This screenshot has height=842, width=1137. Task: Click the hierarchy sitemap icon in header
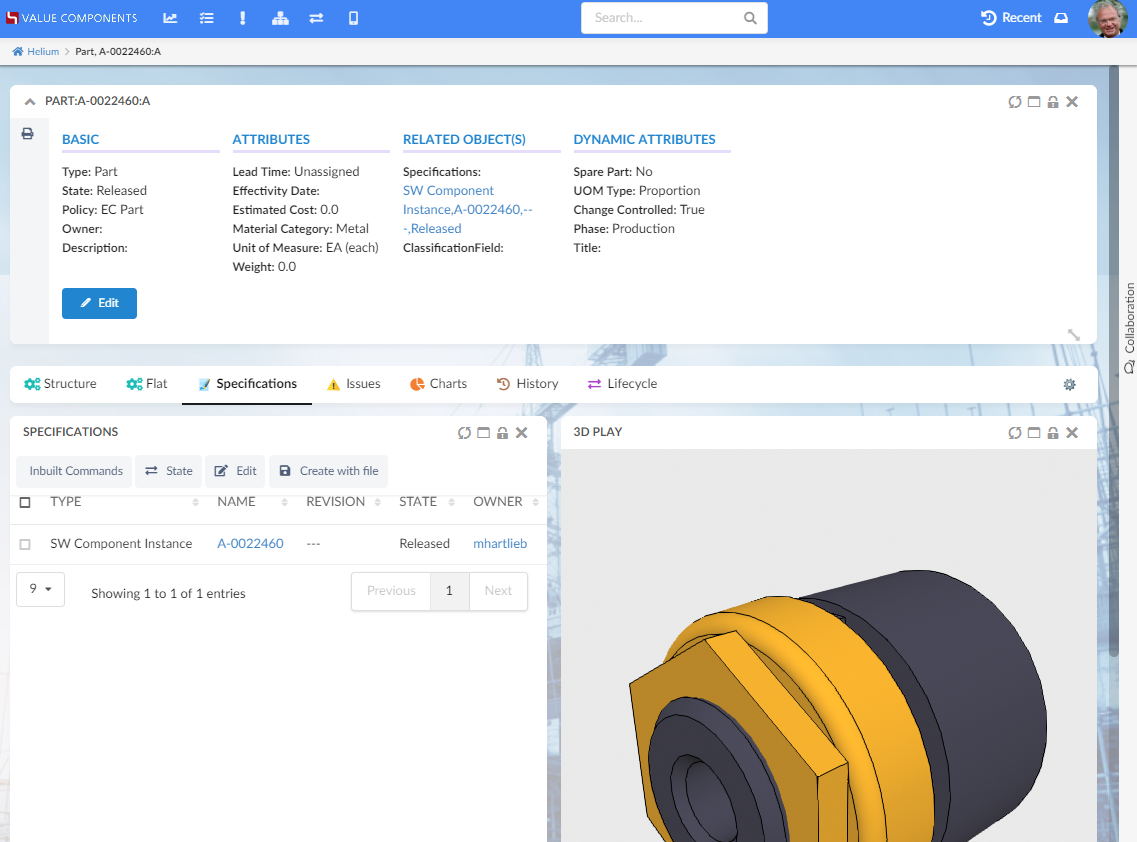pos(280,18)
